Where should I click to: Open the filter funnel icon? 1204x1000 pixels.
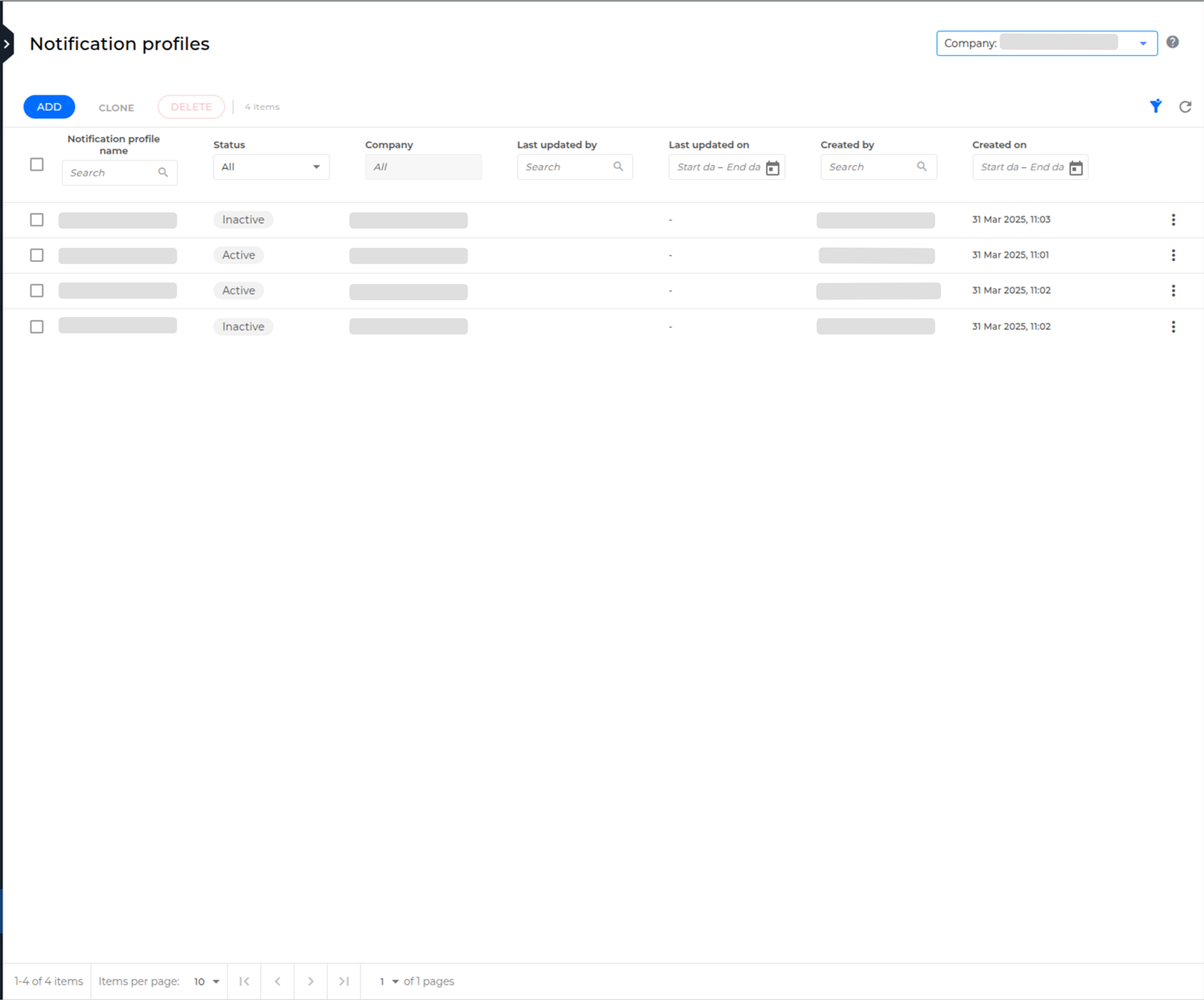coord(1156,107)
